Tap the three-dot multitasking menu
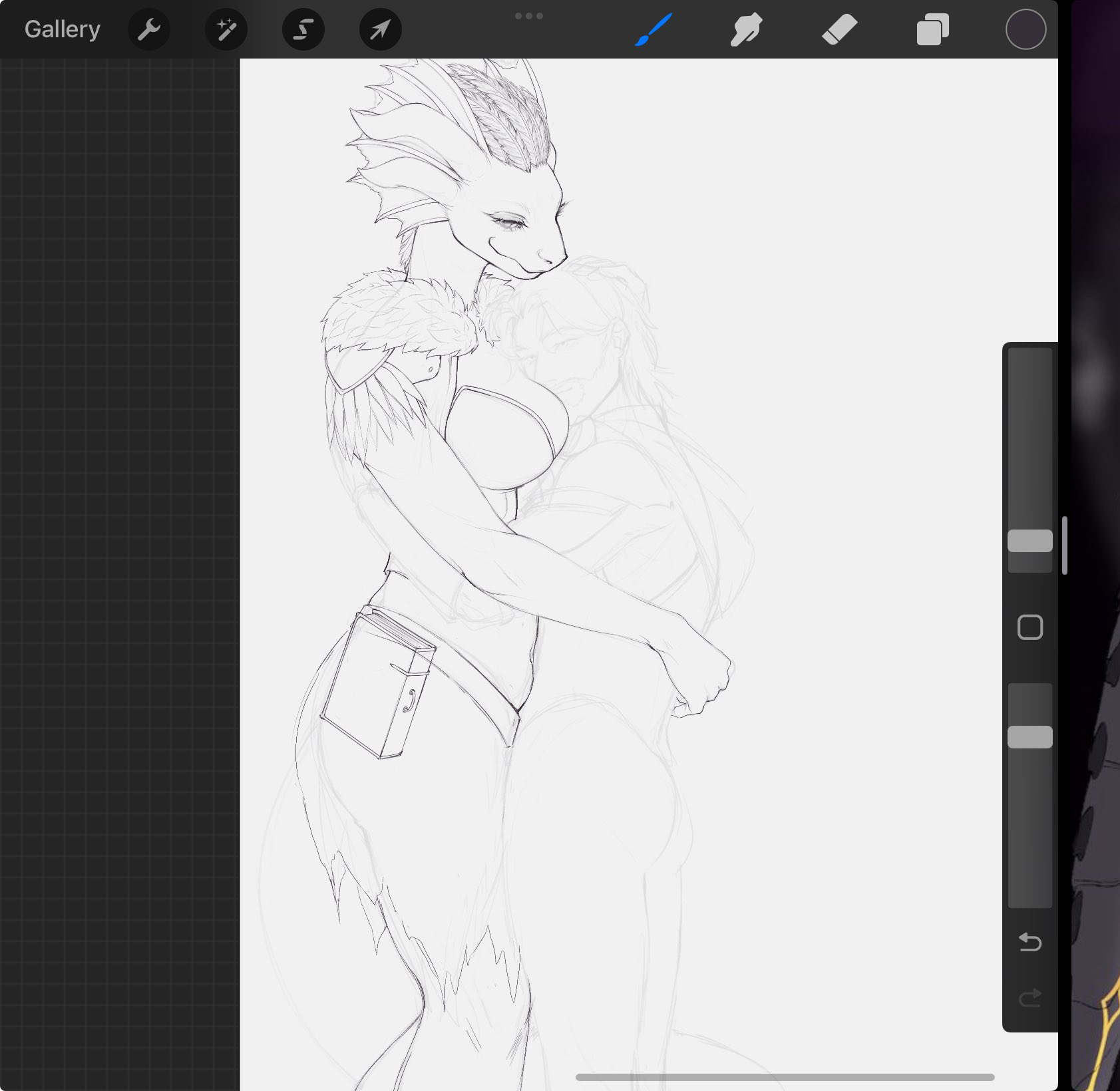1120x1091 pixels. click(529, 16)
